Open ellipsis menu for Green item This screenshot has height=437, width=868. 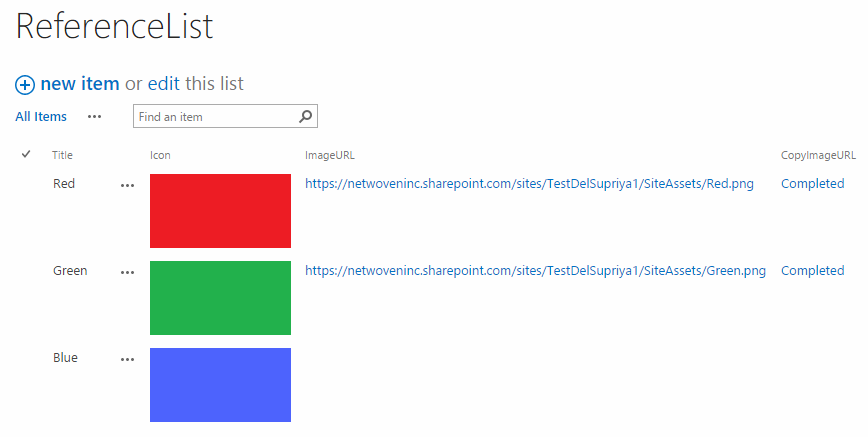127,273
